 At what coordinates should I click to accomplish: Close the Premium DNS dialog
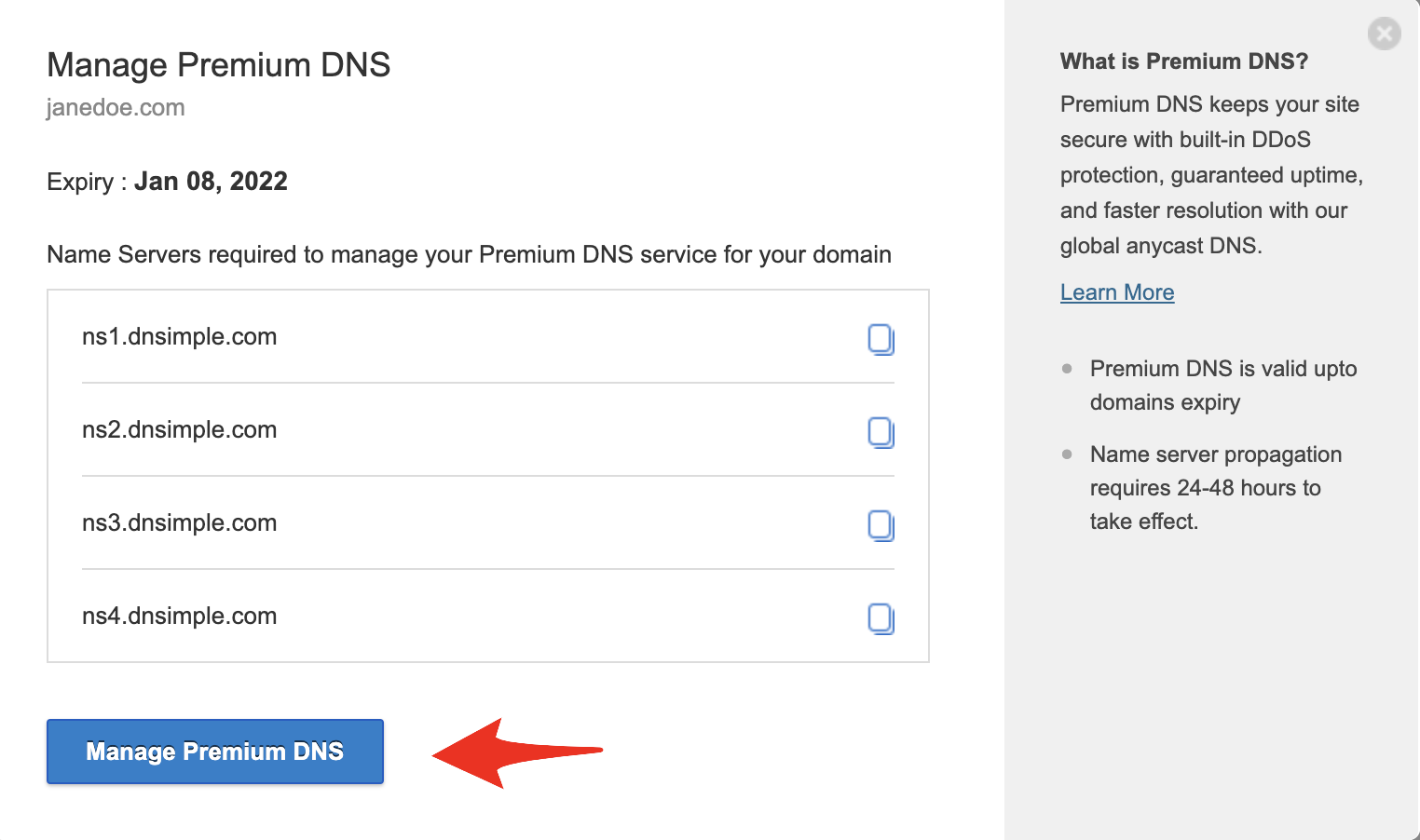(x=1384, y=34)
